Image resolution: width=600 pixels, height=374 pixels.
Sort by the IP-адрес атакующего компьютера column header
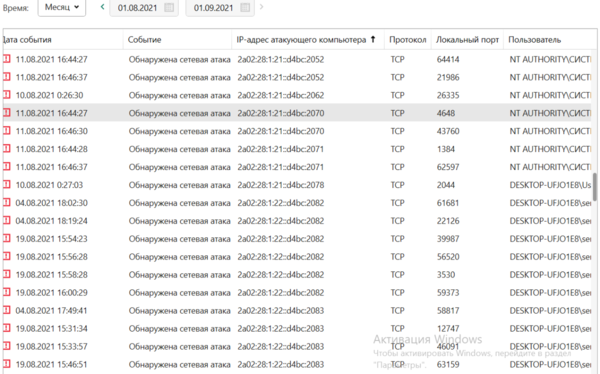click(301, 40)
